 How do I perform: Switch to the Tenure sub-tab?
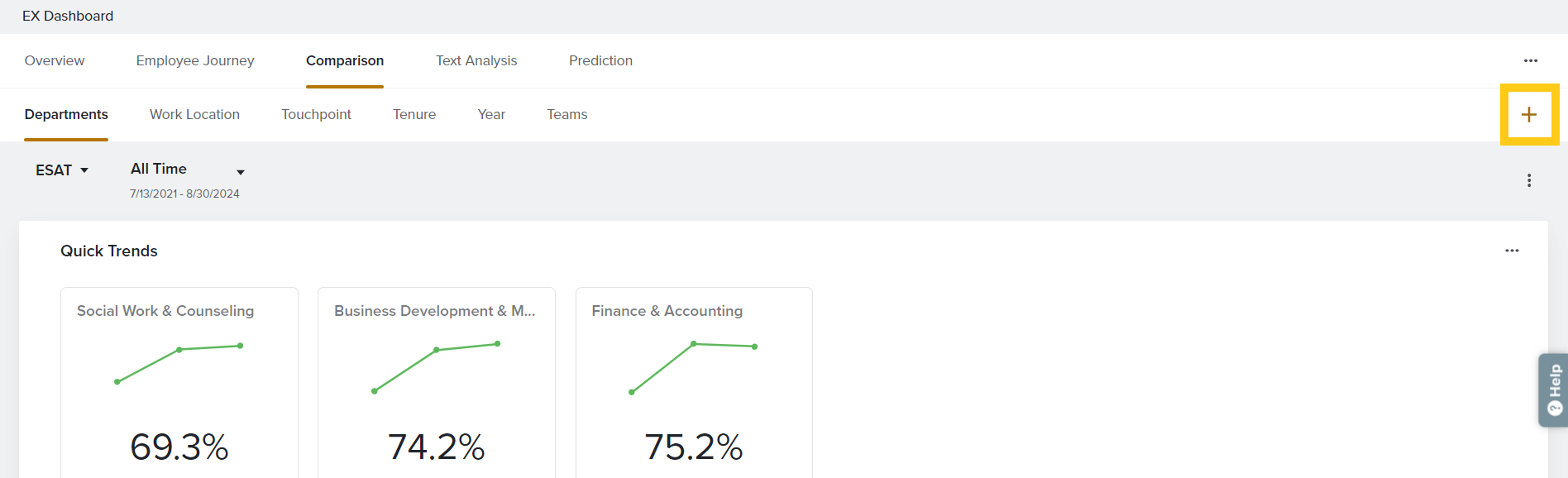414,114
